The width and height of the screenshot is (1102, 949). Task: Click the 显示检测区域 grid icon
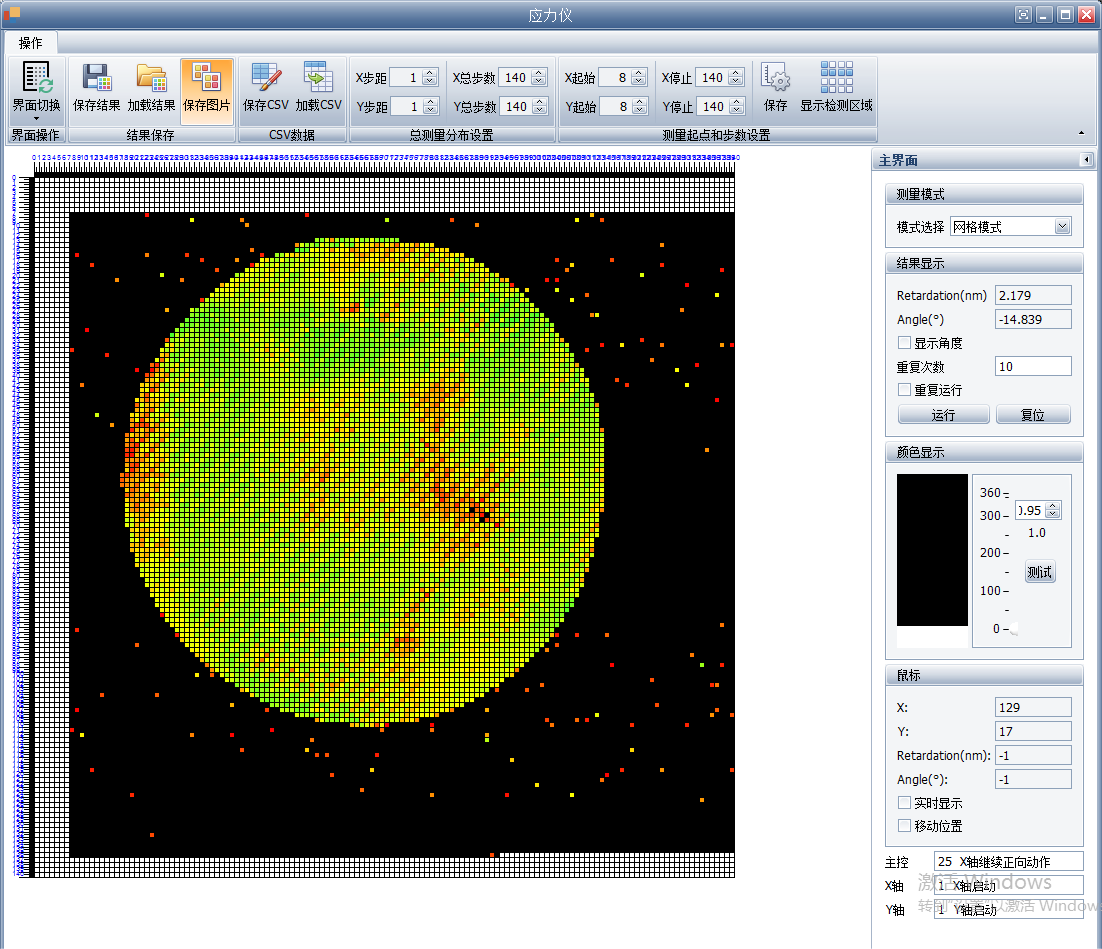tap(836, 78)
